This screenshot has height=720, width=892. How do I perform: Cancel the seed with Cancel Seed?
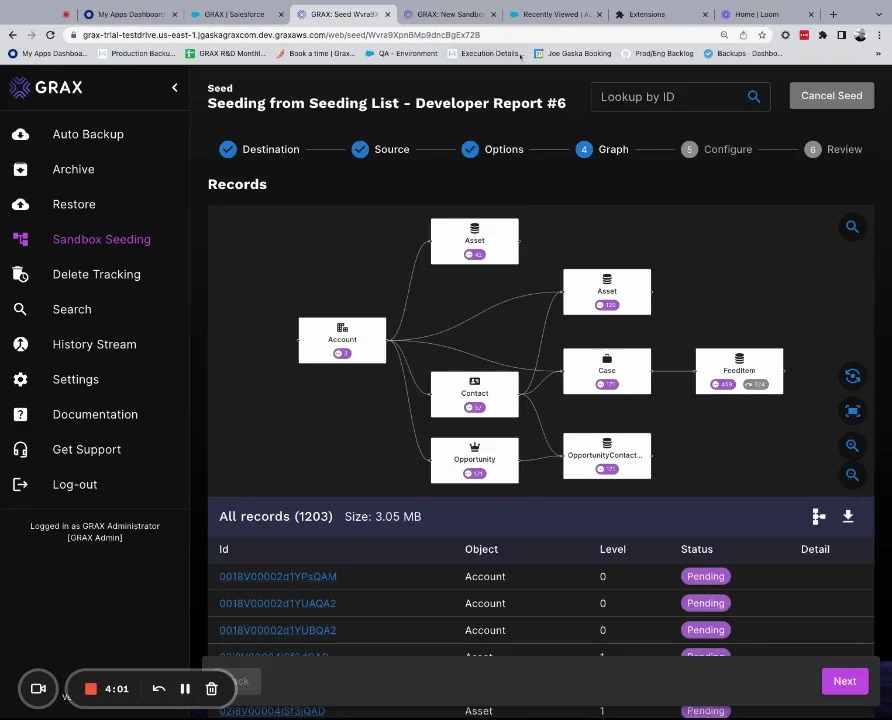831,96
